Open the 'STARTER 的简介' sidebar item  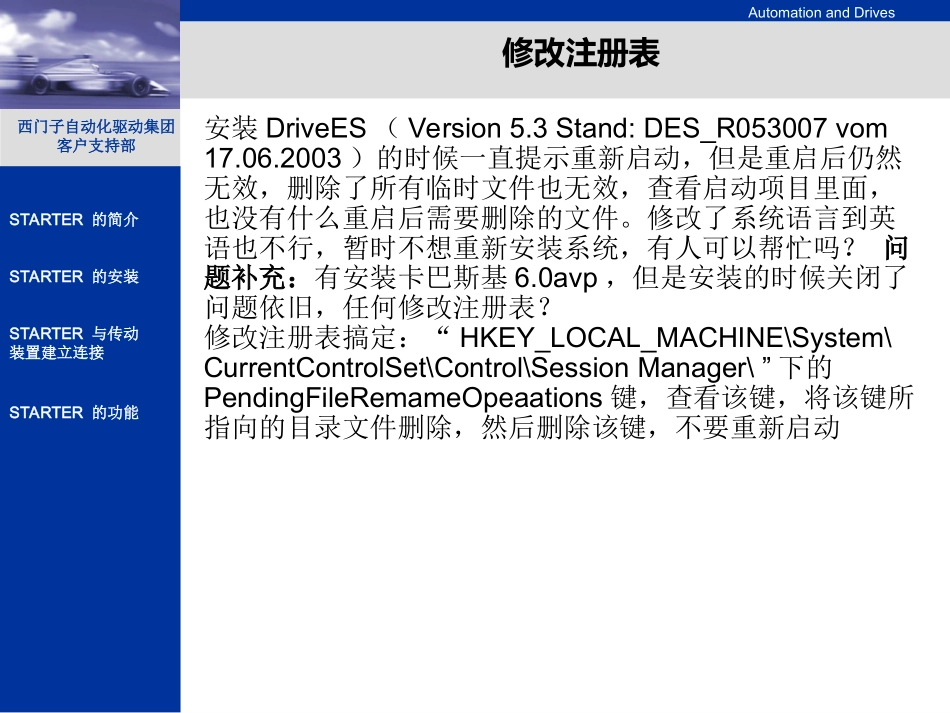point(74,219)
